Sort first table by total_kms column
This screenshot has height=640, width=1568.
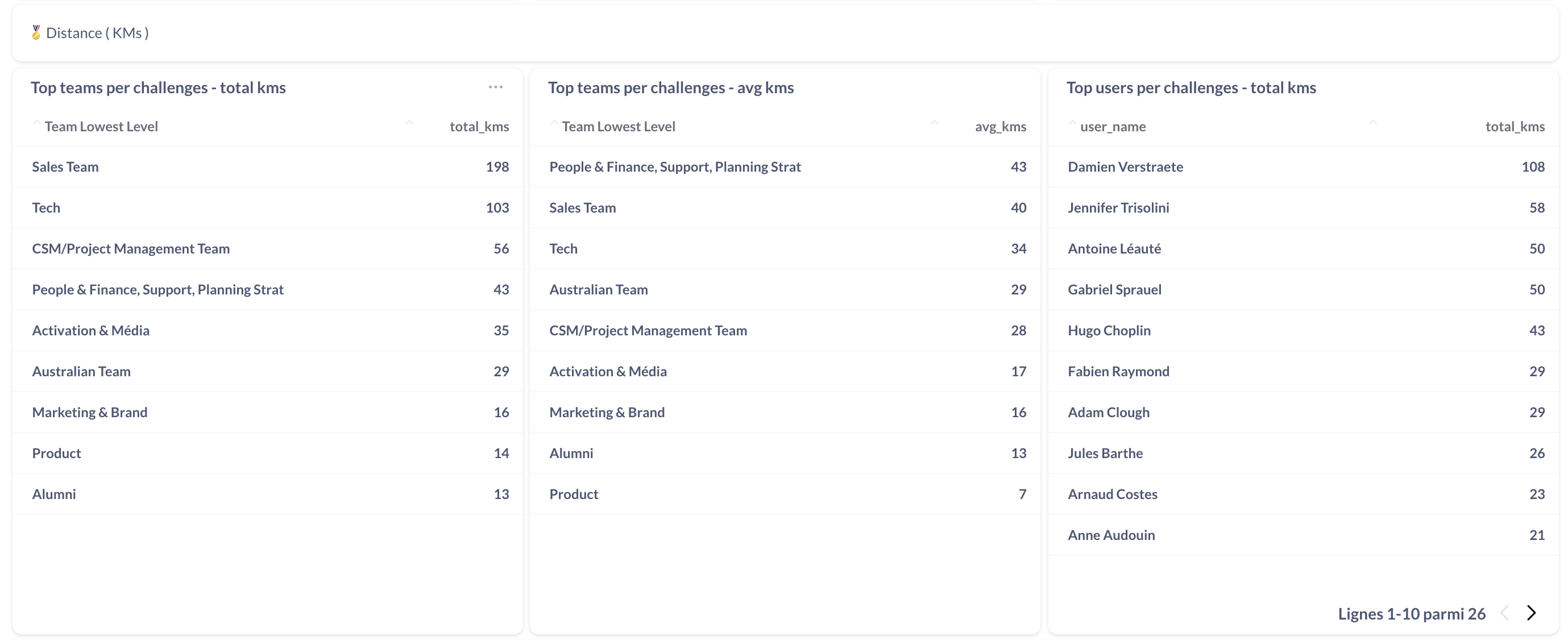click(x=479, y=127)
